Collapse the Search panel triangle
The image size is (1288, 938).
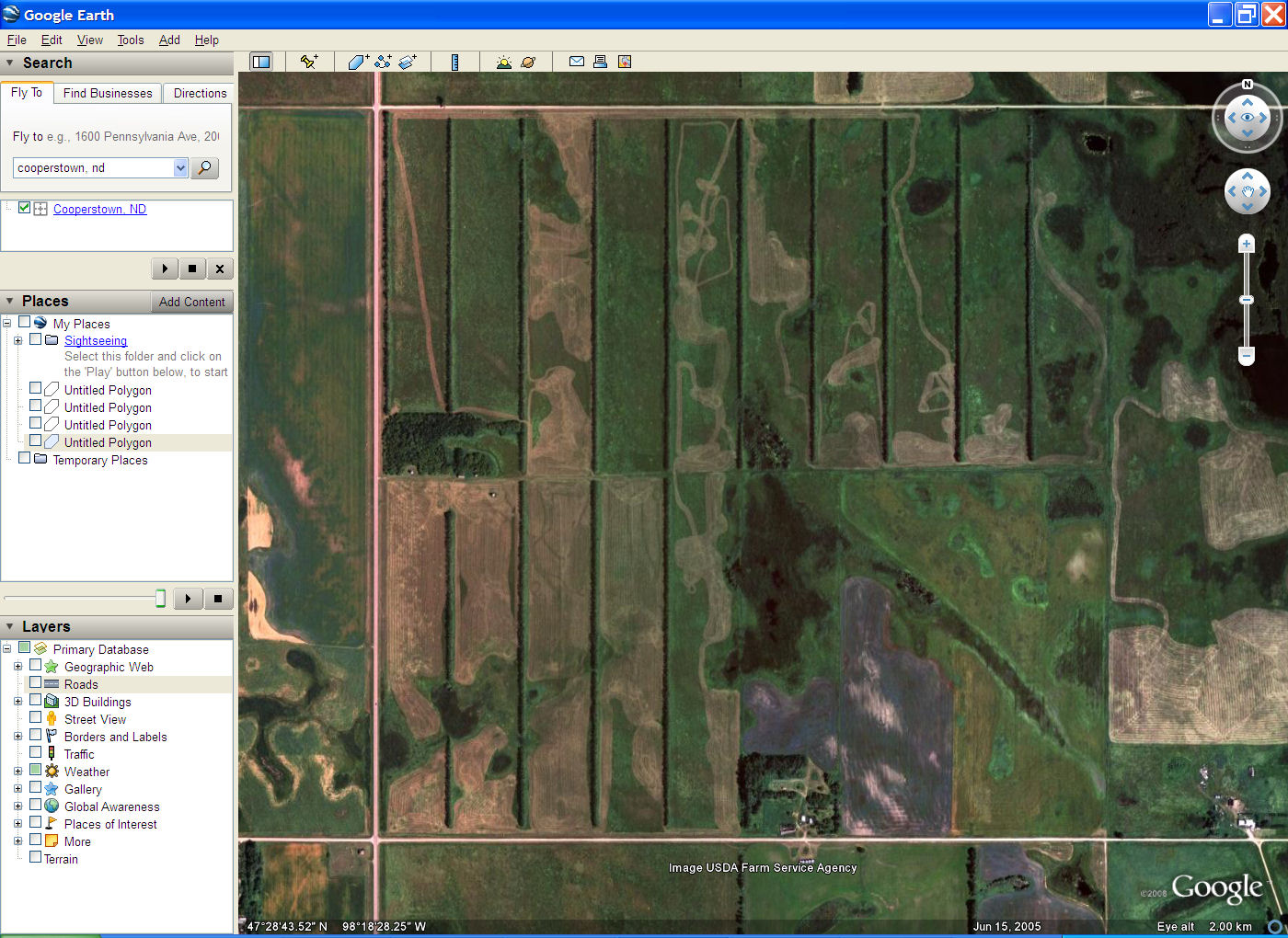[10, 63]
